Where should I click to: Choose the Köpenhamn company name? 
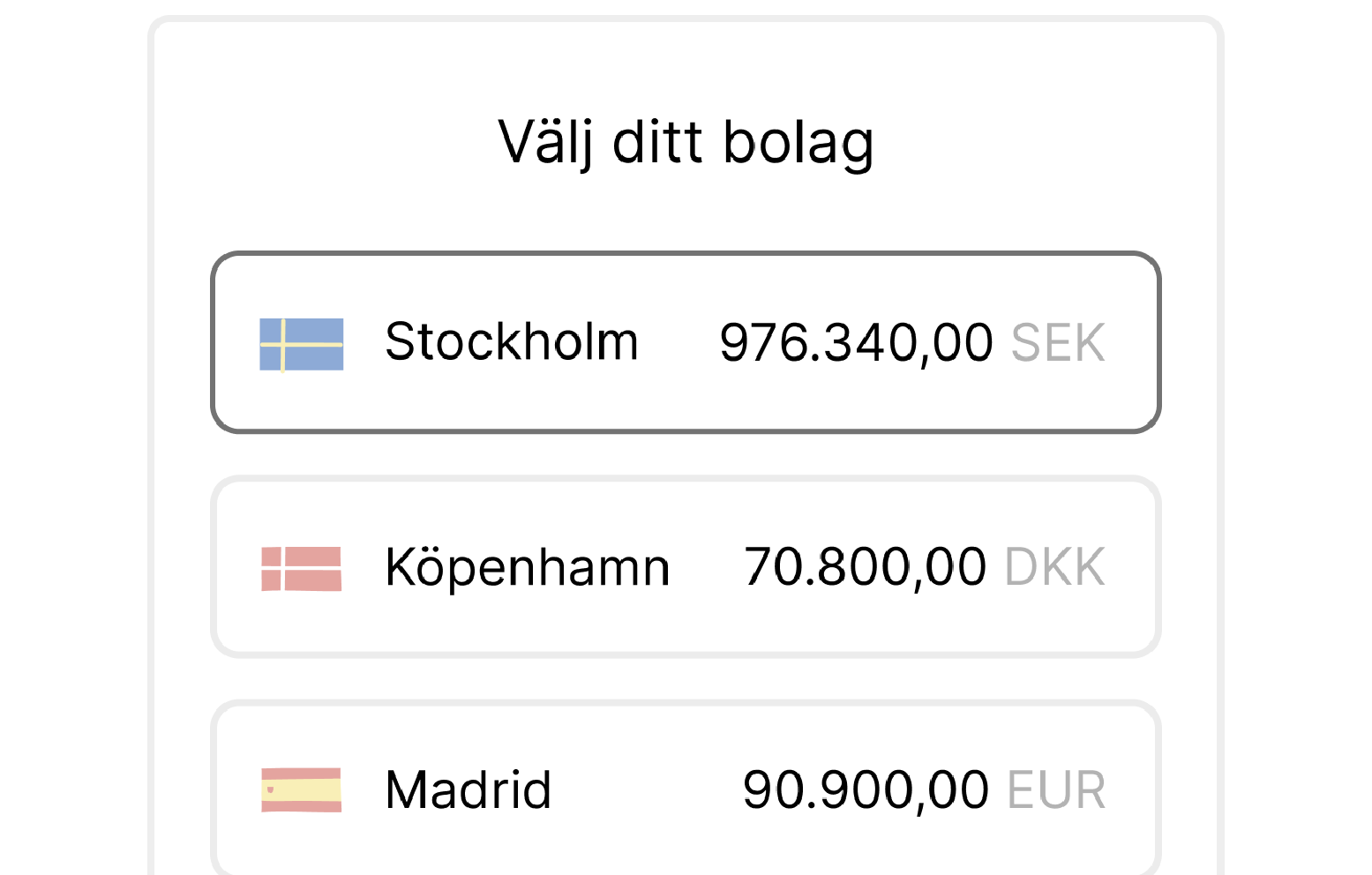(527, 567)
